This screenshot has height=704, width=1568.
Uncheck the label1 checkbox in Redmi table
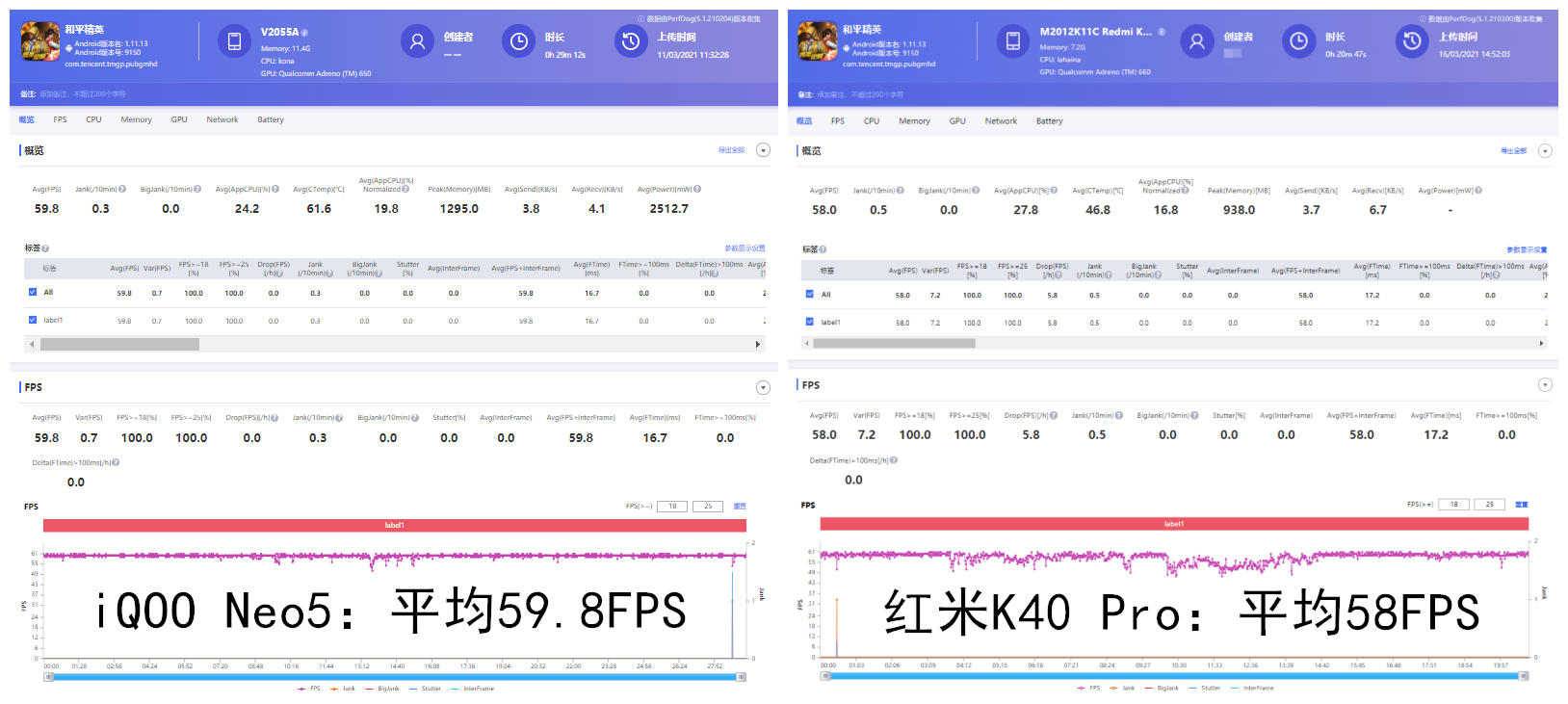coord(810,322)
